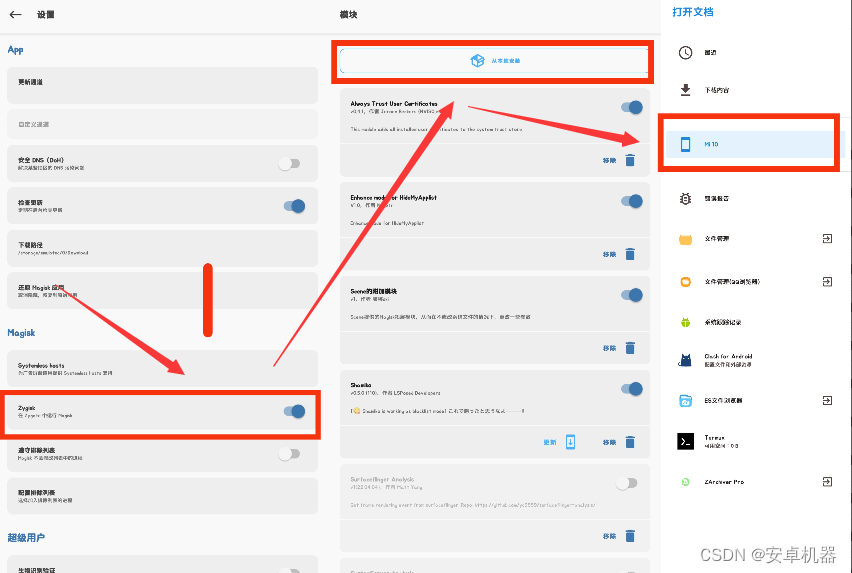The width and height of the screenshot is (852, 573).
Task: Open Configure DenyList setting
Action: (x=162, y=496)
